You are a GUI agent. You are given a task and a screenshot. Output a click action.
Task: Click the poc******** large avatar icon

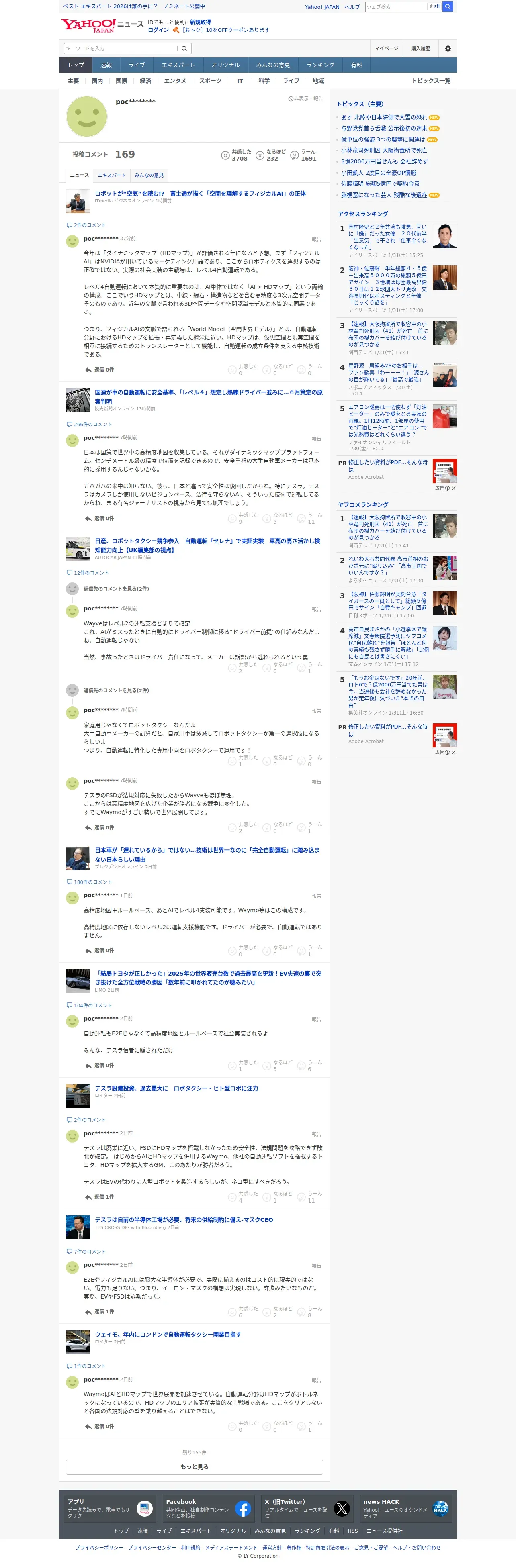click(x=86, y=116)
